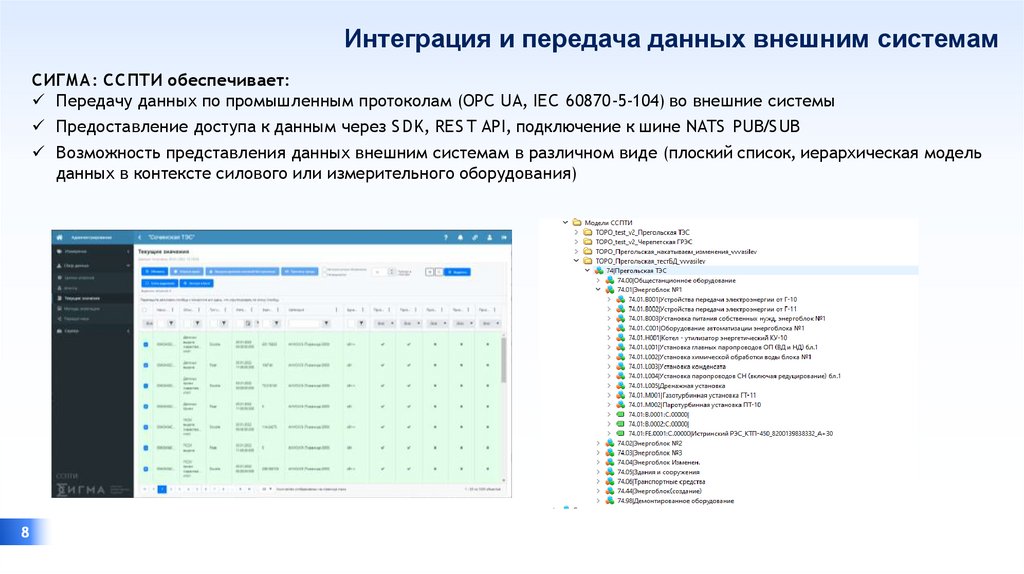Click the "Сочинская ТЭС" title in app header
This screenshot has width=1024, height=574.
pos(171,237)
